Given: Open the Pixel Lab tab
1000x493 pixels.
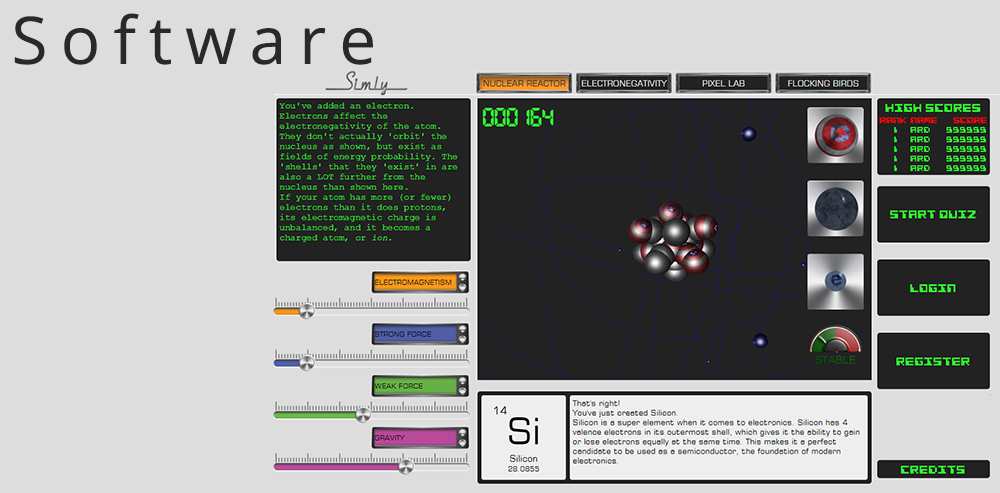Looking at the screenshot, I should 723,84.
